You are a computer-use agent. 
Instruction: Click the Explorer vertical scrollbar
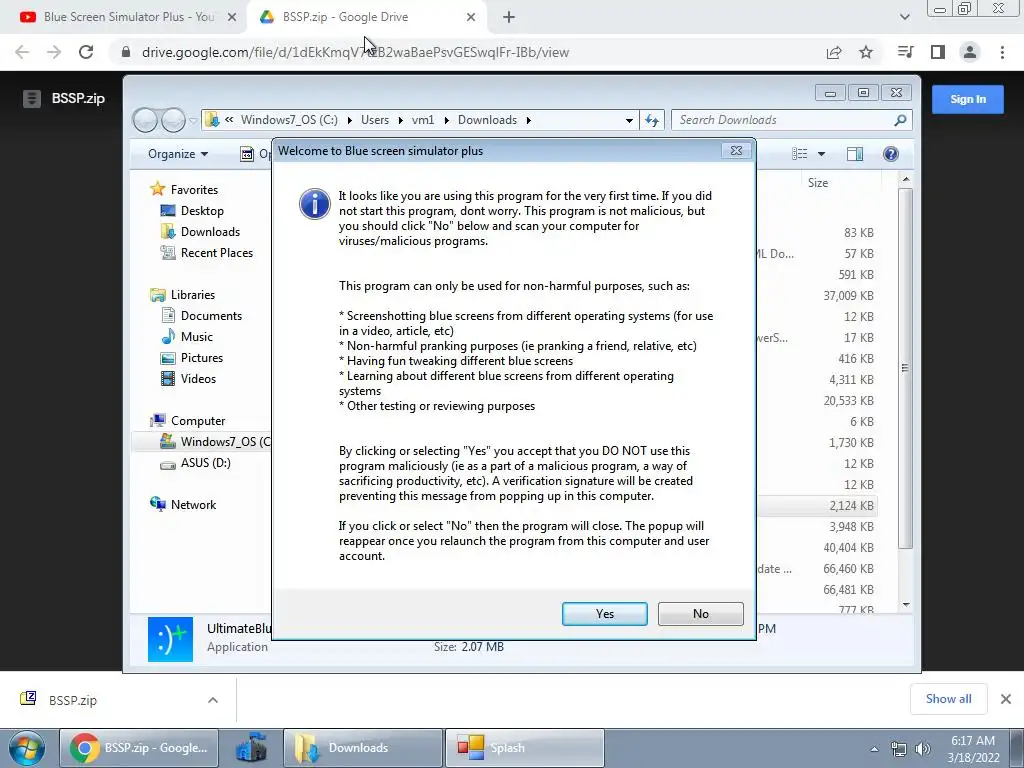click(905, 368)
